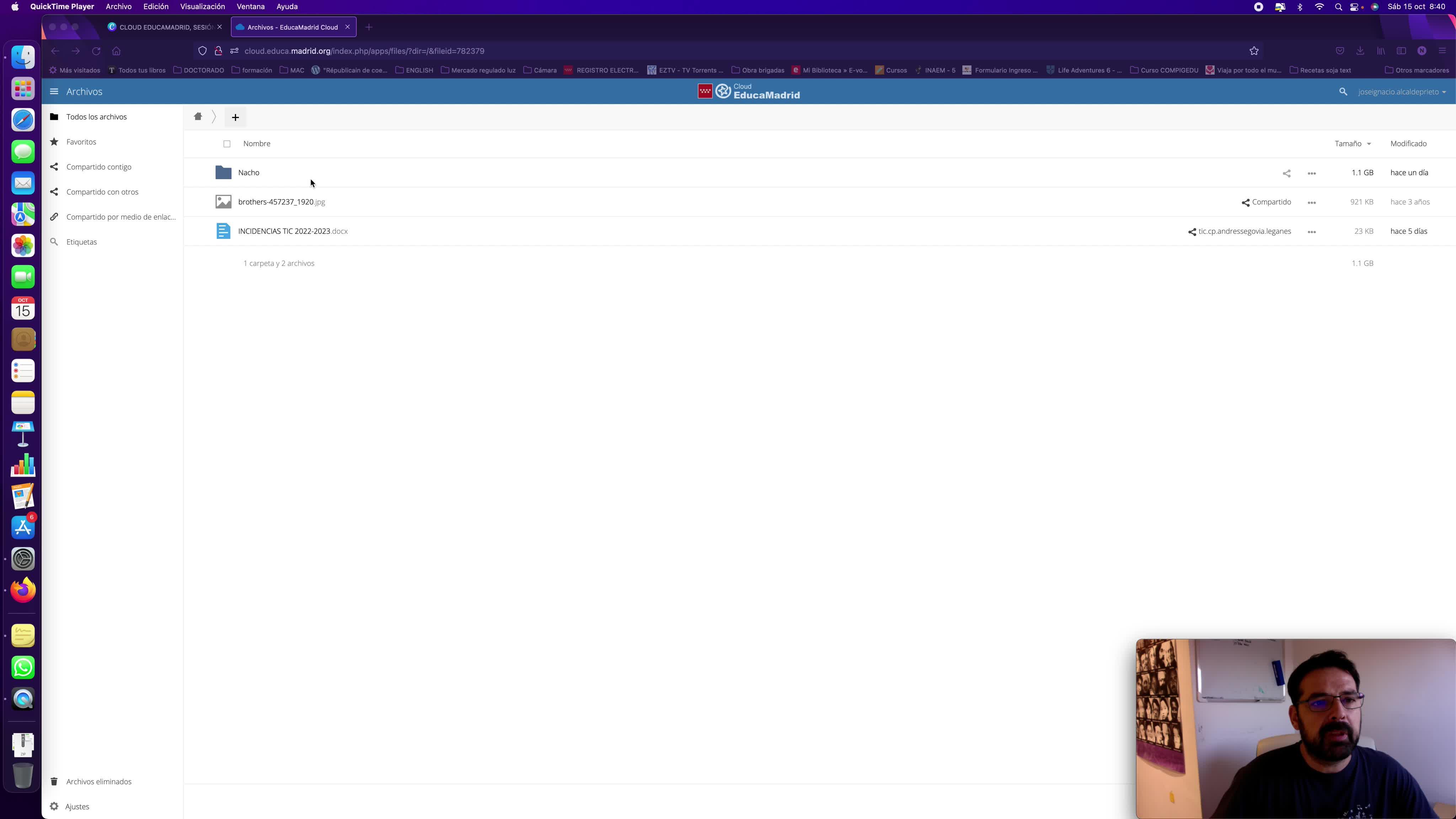This screenshot has width=1456, height=819.
Task: Toggle the select-all checkbox beside Nombre
Action: [x=227, y=144]
